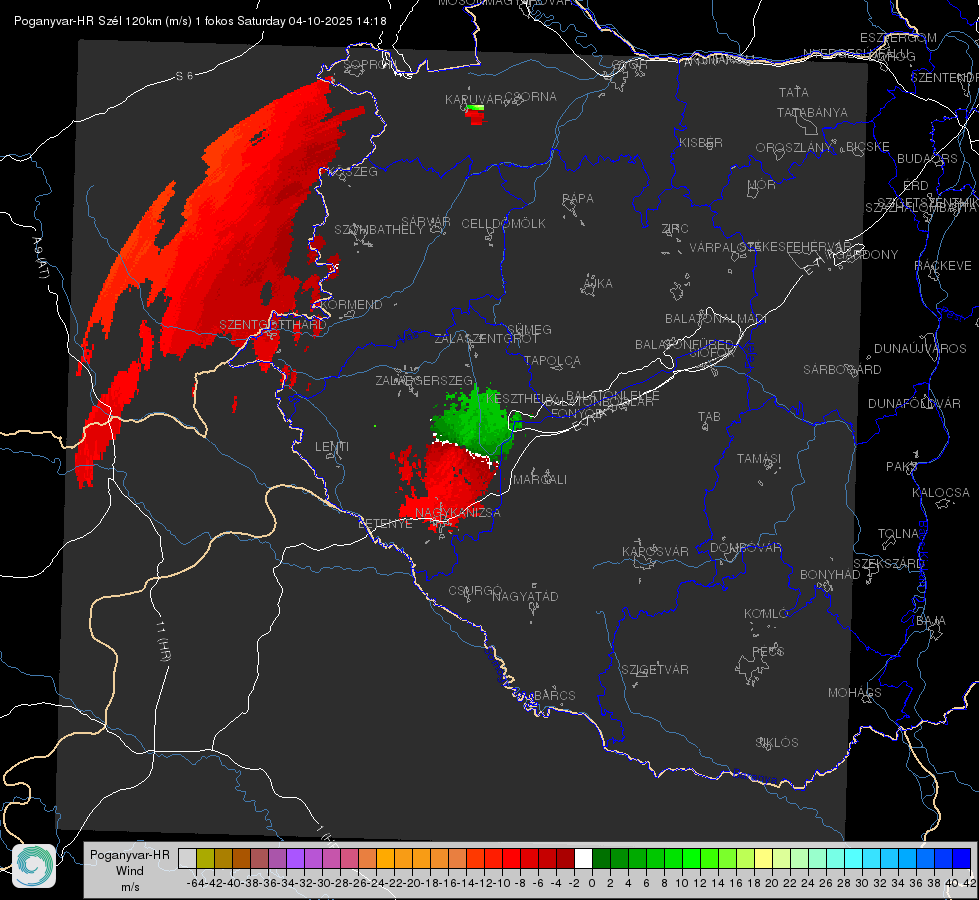This screenshot has width=979, height=900.
Task: Click the TAPOLCA city label
Action: (x=553, y=360)
